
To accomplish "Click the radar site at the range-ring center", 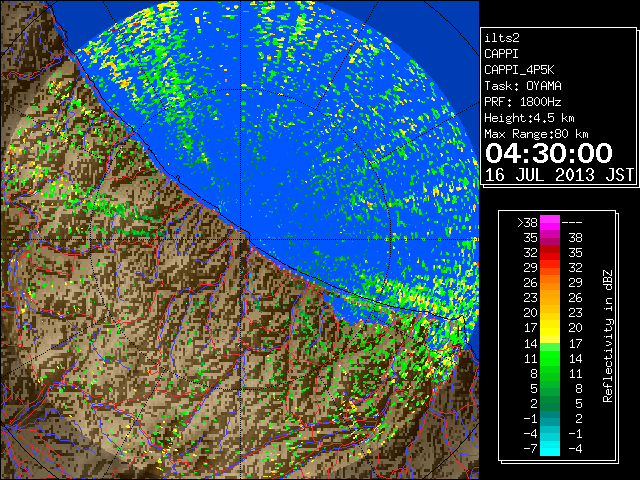I will point(241,239).
